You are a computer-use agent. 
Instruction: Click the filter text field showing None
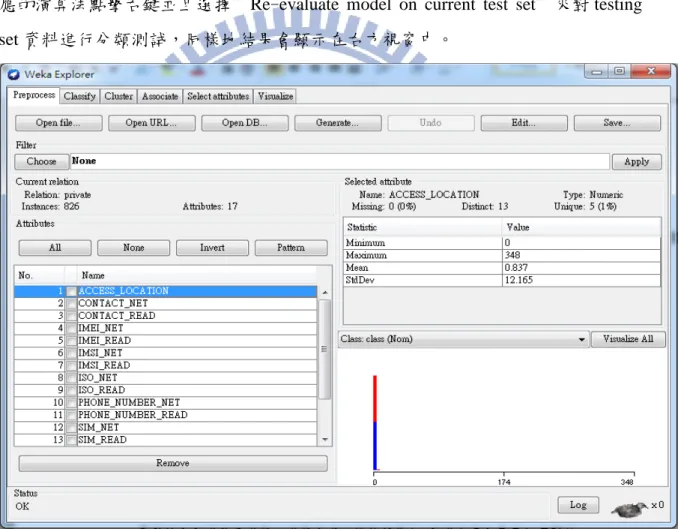tap(340, 161)
